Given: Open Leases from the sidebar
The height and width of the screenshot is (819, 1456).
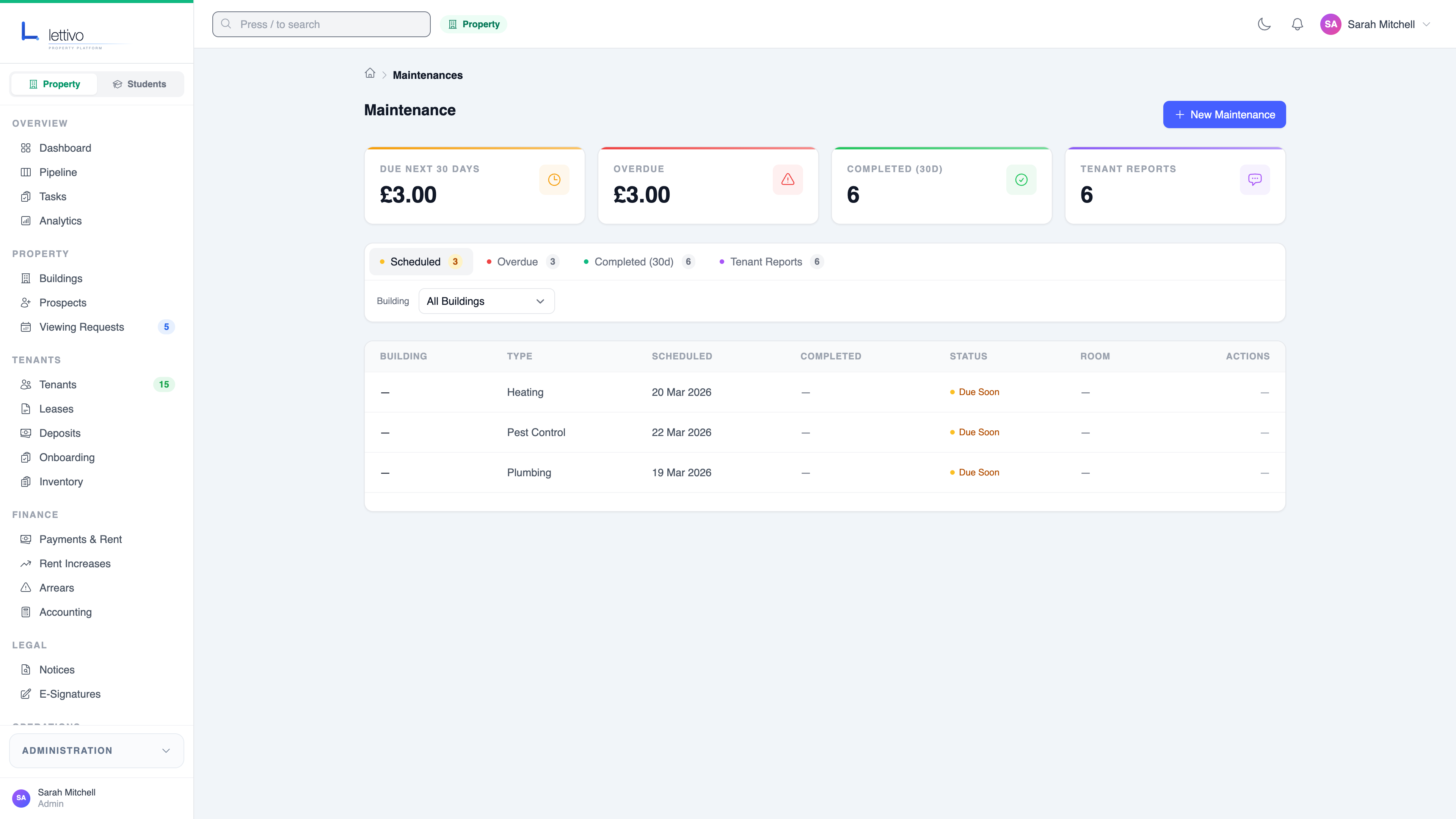Looking at the screenshot, I should pyautogui.click(x=56, y=409).
